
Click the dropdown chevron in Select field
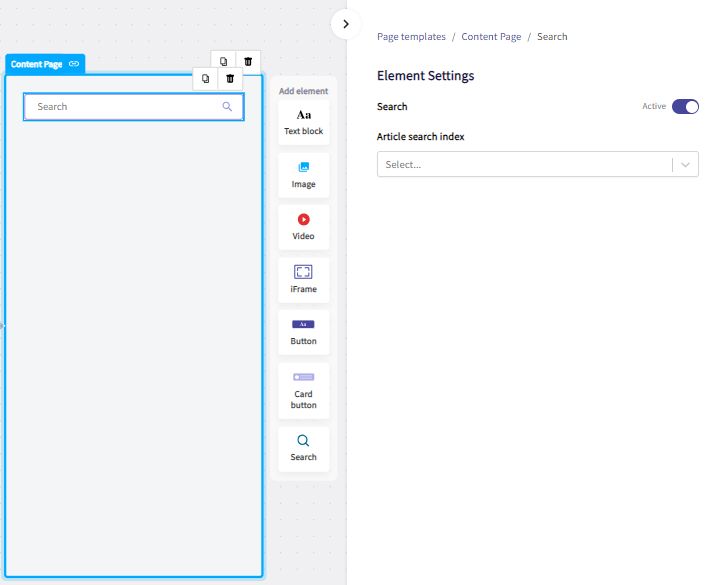(685, 165)
